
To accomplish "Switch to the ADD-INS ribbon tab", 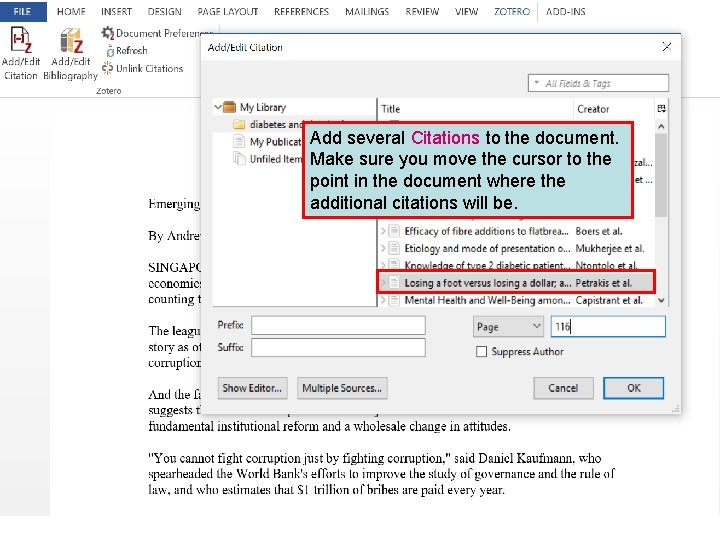I will coord(565,11).
